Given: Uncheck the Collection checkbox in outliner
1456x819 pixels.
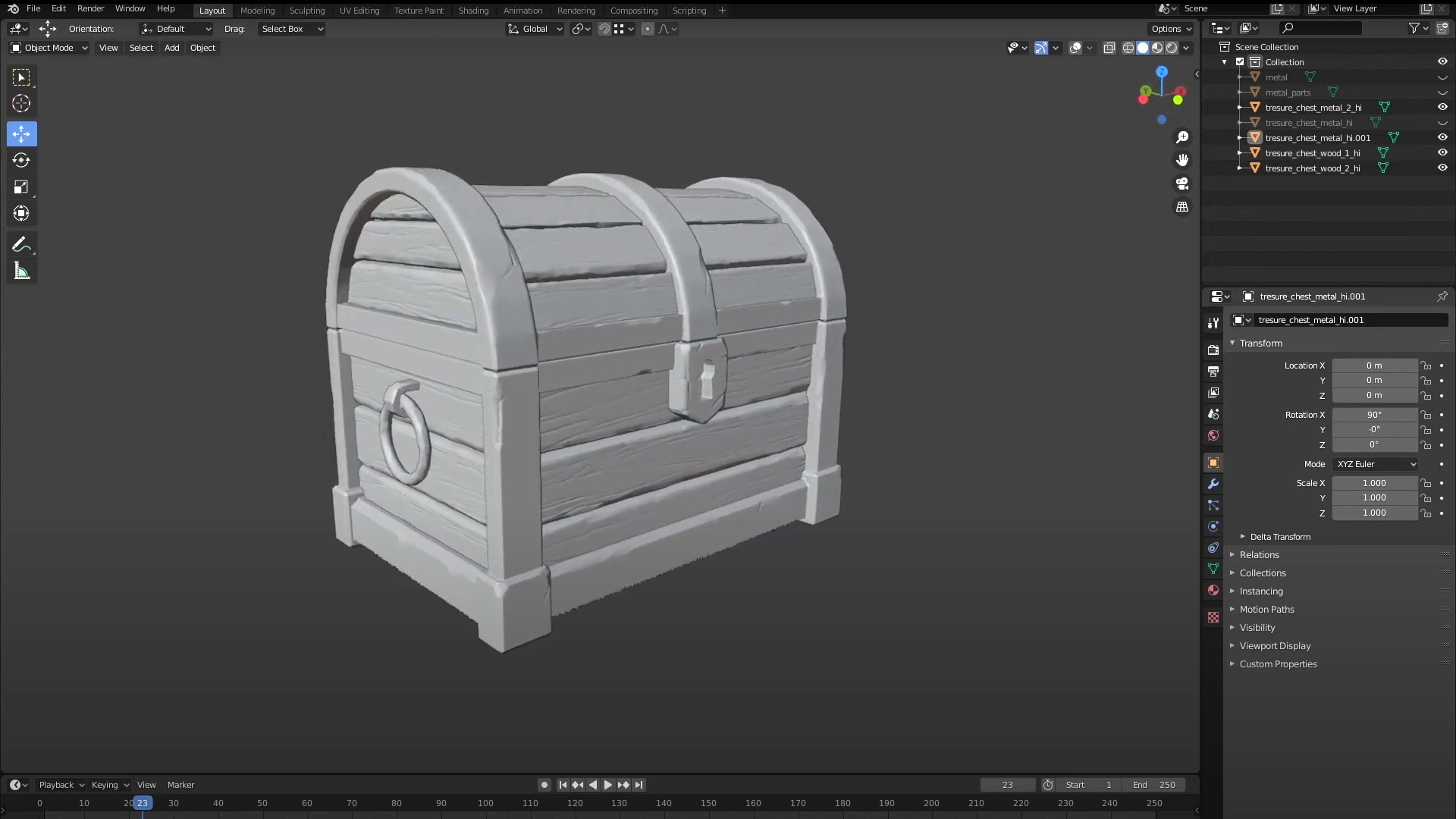Looking at the screenshot, I should pos(1240,62).
